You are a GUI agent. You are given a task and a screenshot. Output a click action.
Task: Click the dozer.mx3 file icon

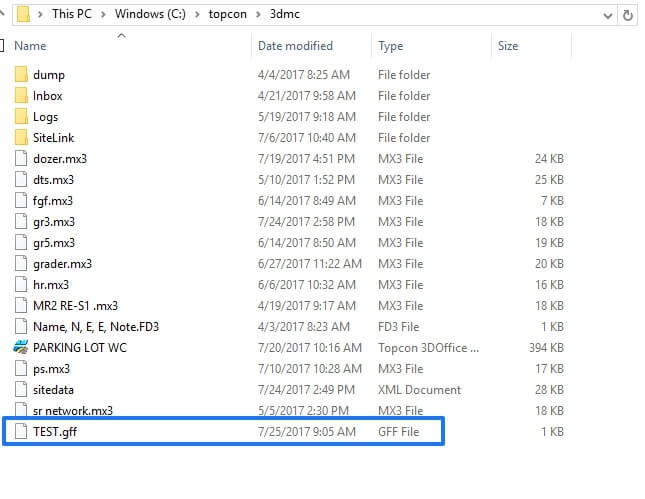(x=21, y=159)
